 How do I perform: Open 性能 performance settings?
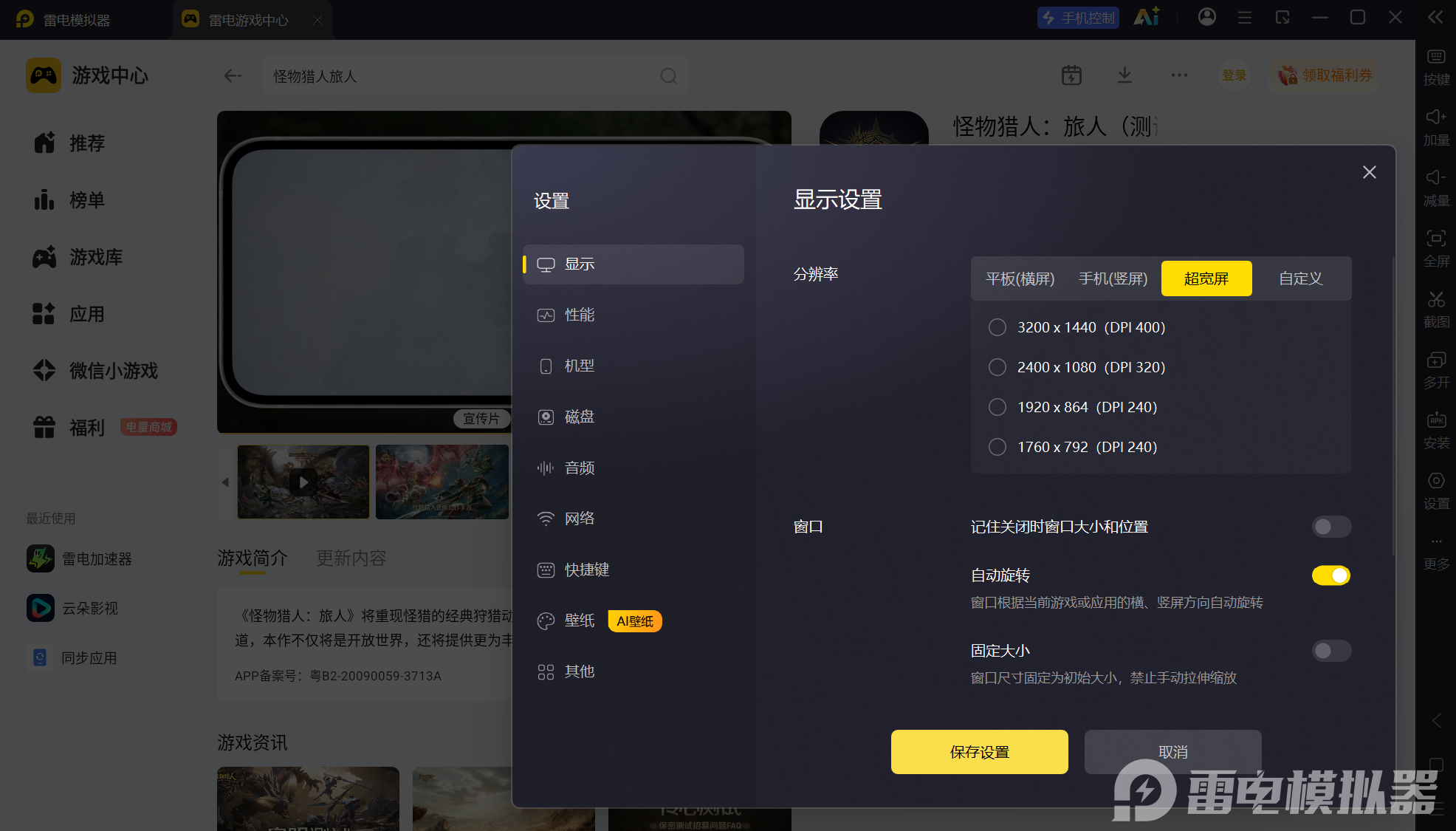coord(633,315)
